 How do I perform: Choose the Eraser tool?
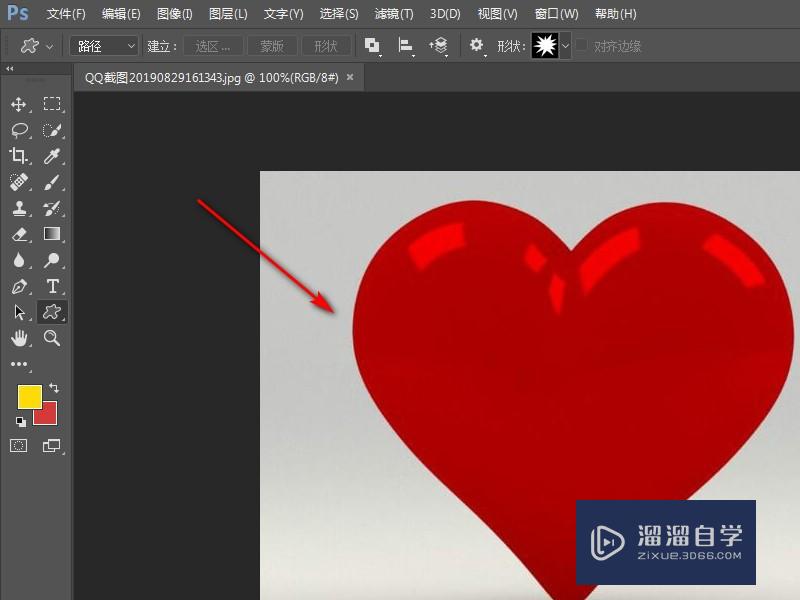pyautogui.click(x=20, y=234)
